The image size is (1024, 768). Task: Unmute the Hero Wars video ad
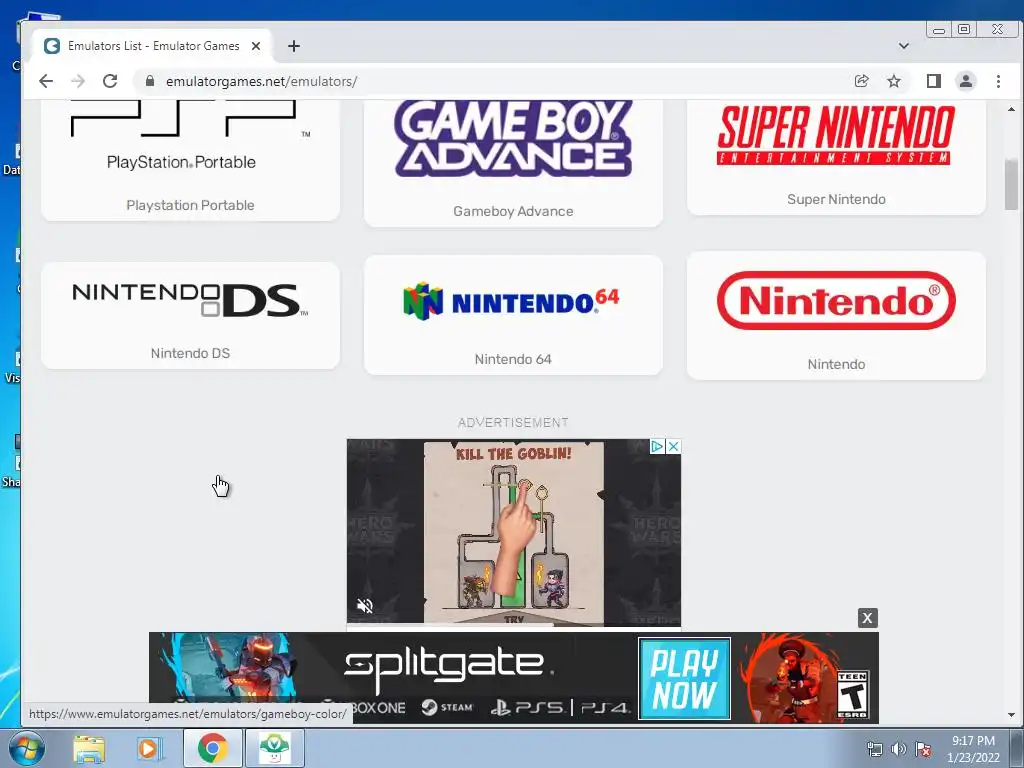[x=365, y=606]
